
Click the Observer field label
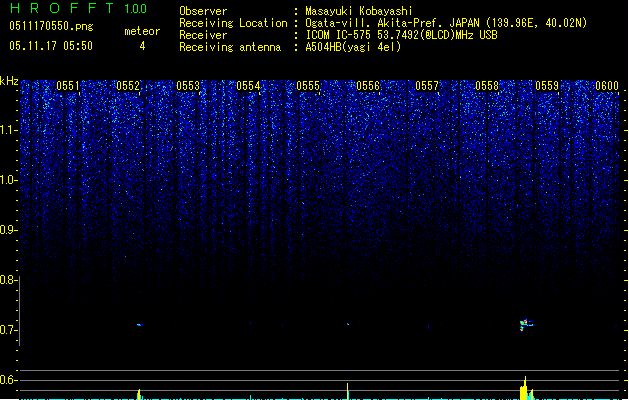click(x=203, y=11)
